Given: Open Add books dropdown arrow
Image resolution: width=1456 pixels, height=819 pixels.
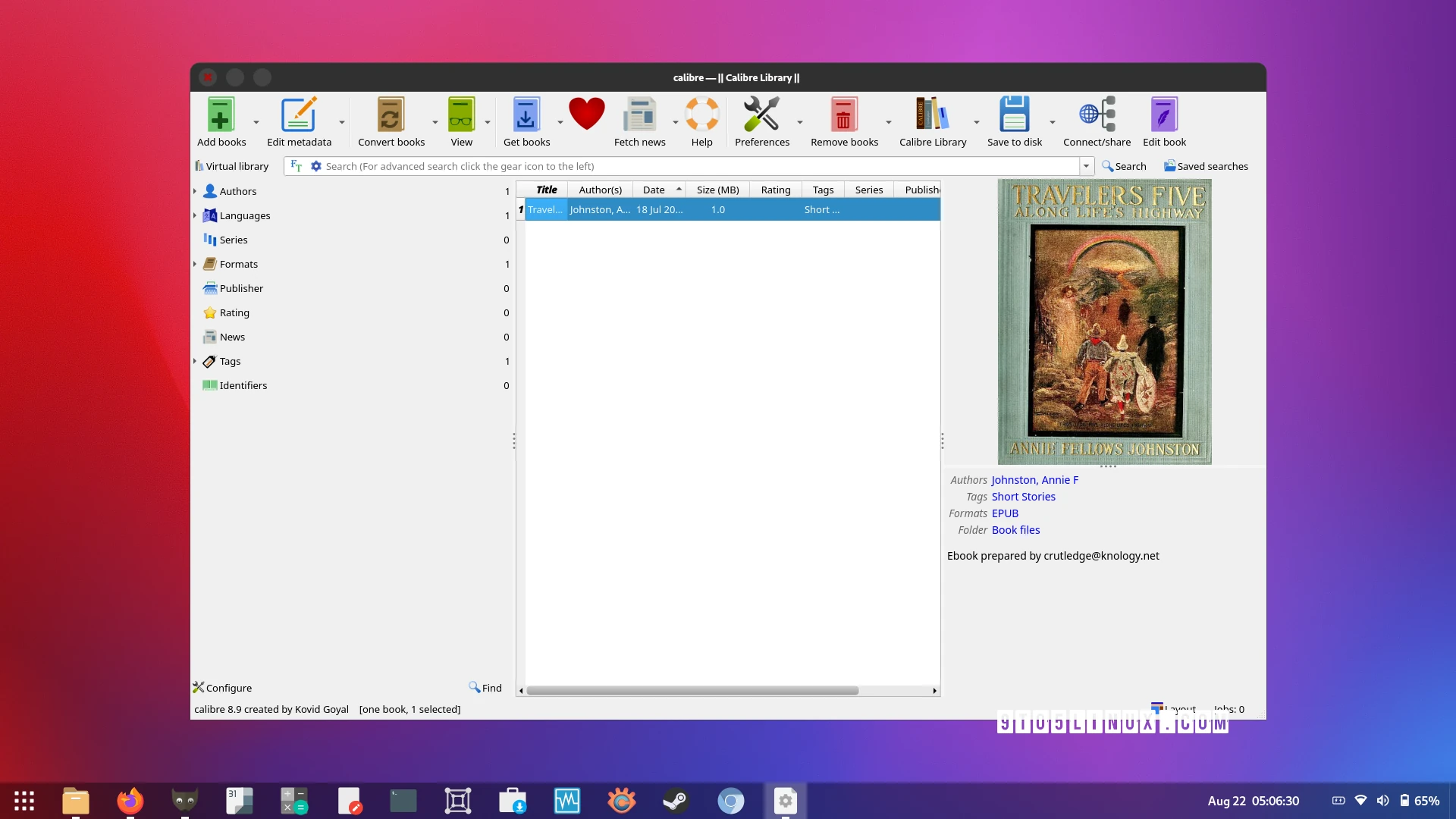Looking at the screenshot, I should pyautogui.click(x=256, y=122).
